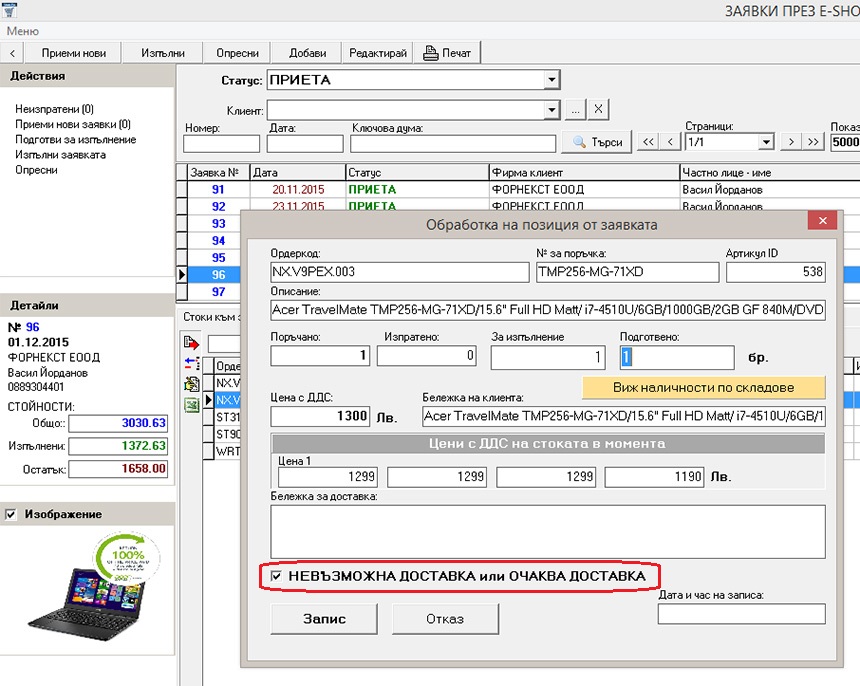Click Неизпратени (0) in actions panel

point(54,109)
